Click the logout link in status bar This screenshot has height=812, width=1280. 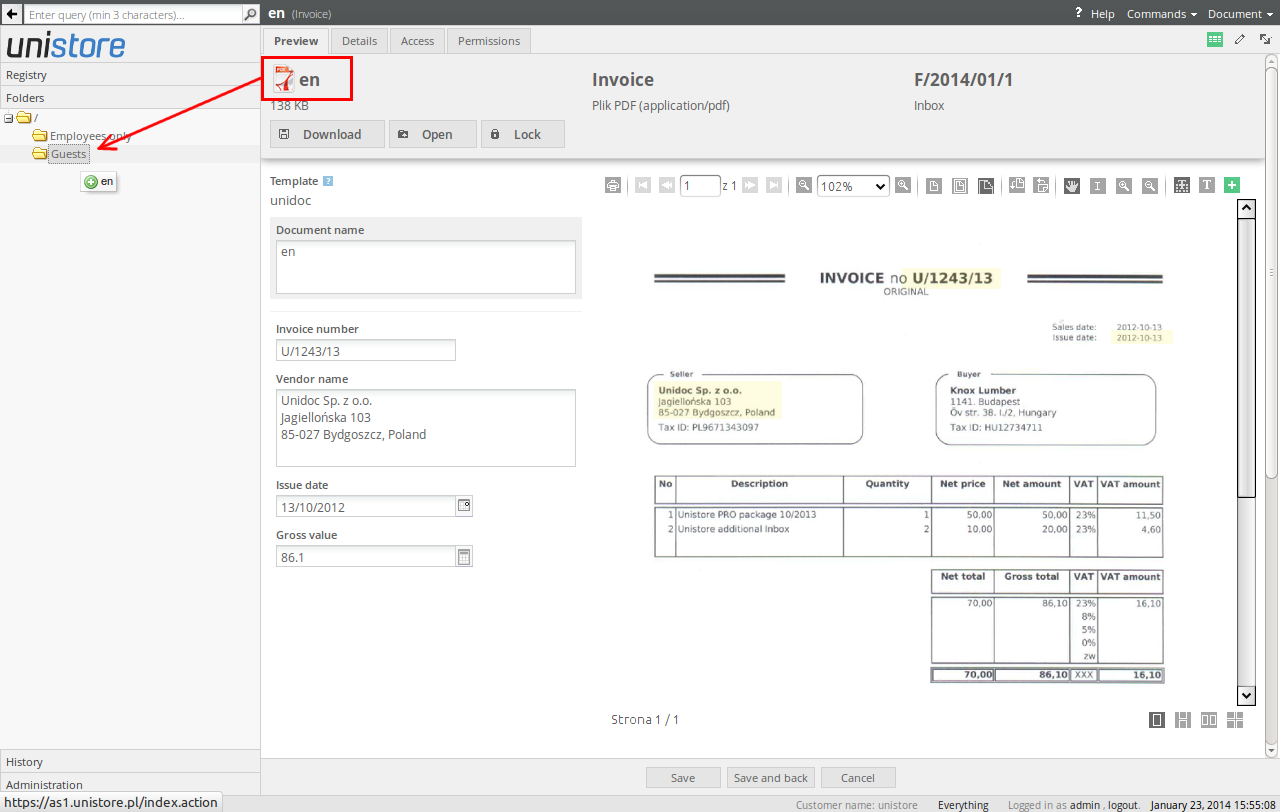1123,805
